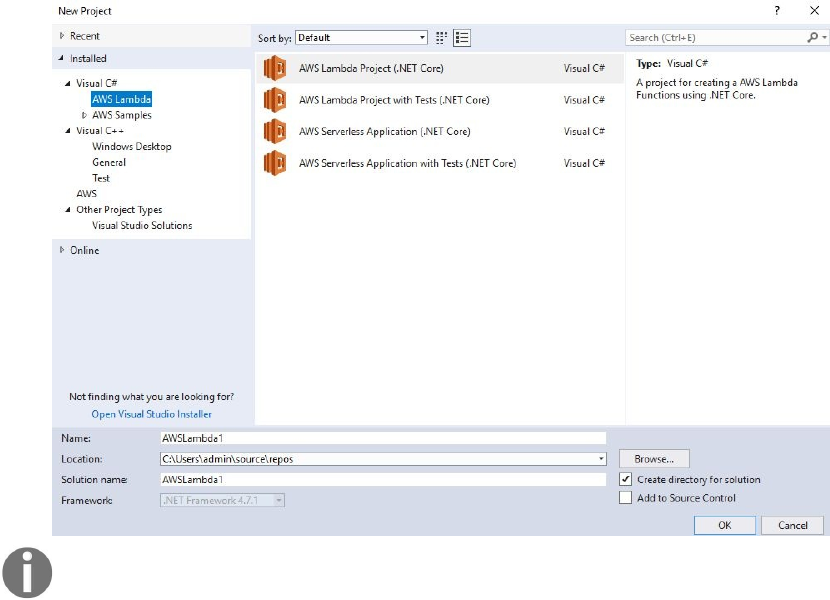The width and height of the screenshot is (830, 600).
Task: Open the search options dropdown arrow
Action: pos(824,37)
